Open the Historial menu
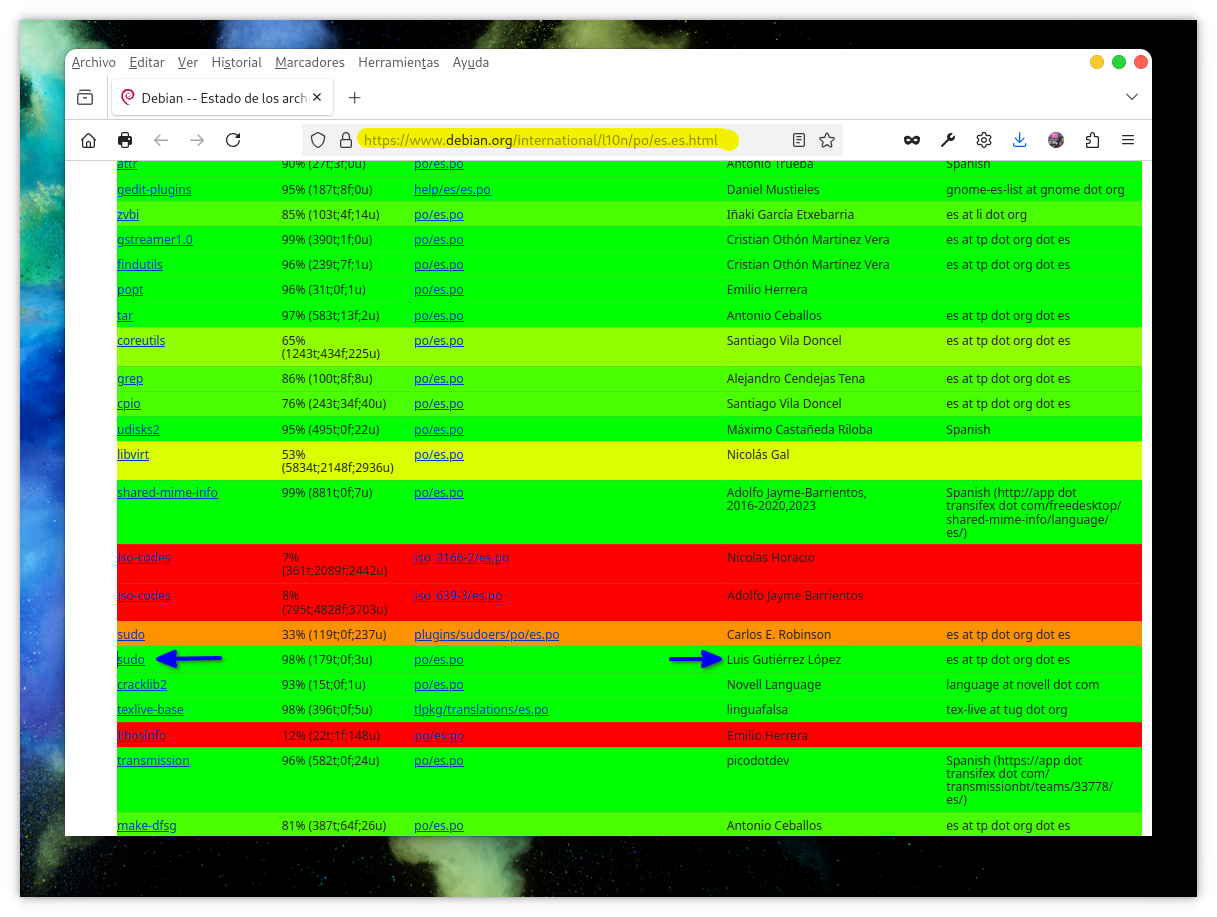 coord(237,62)
